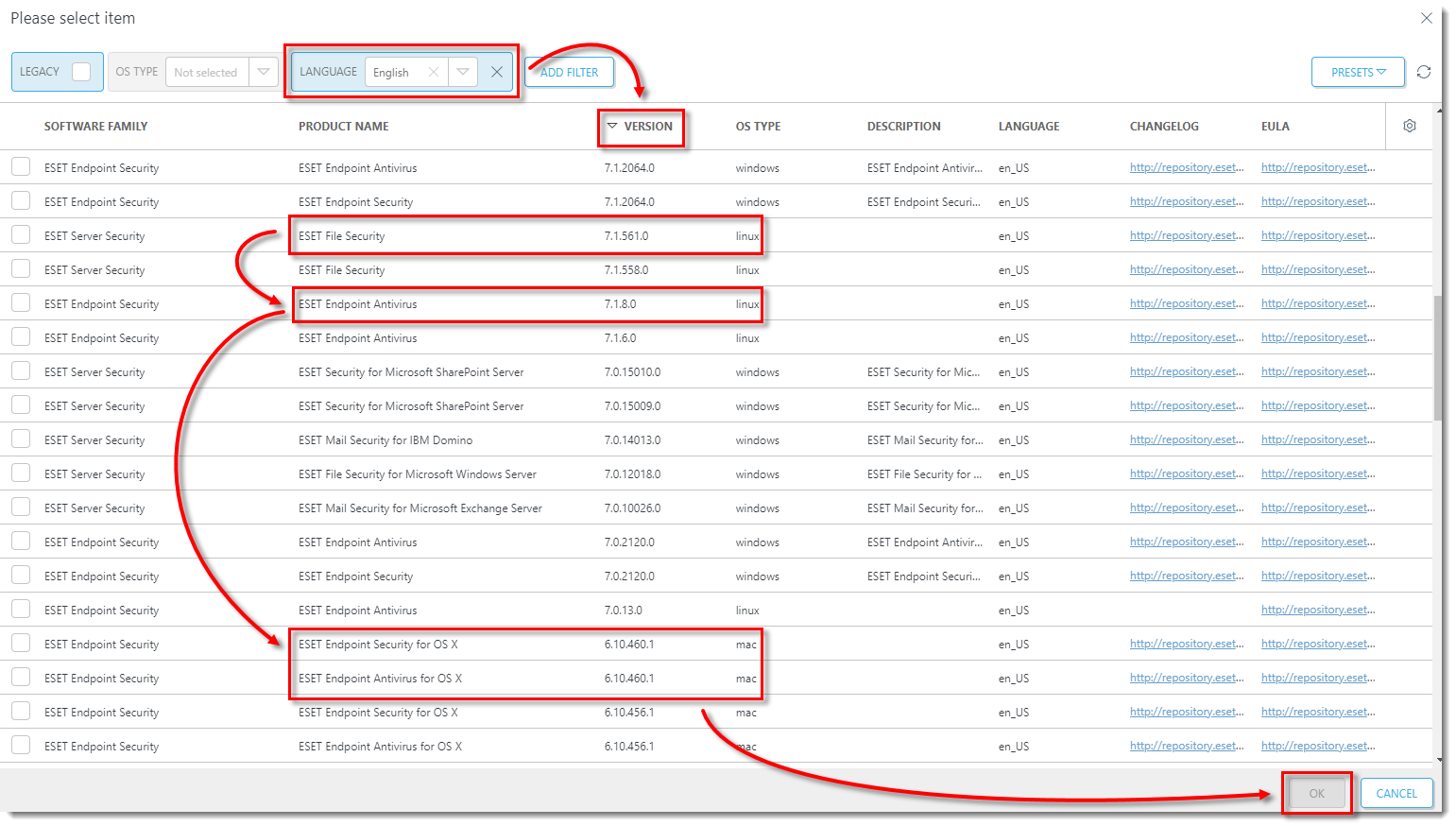Click the Changelog column header

coord(1164,126)
